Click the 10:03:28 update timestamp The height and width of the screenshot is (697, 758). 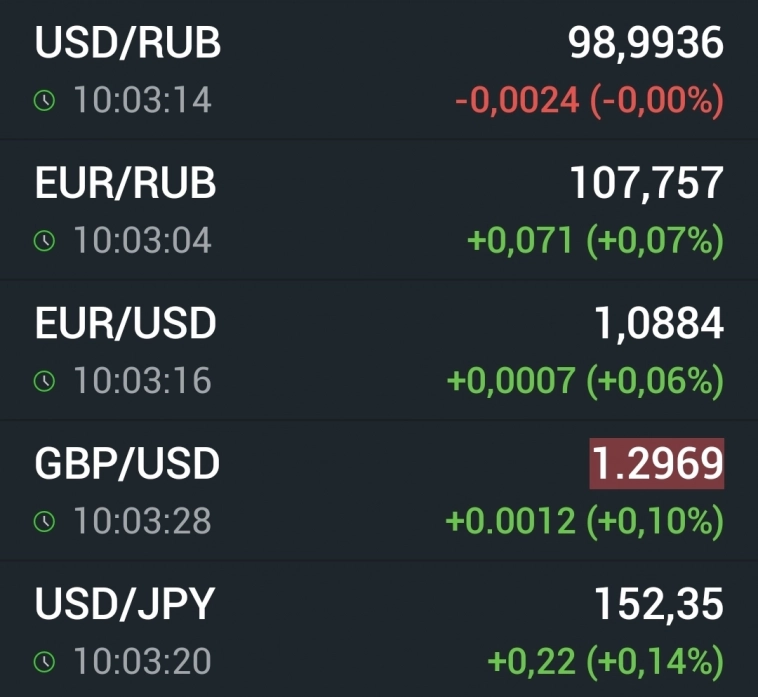142,521
